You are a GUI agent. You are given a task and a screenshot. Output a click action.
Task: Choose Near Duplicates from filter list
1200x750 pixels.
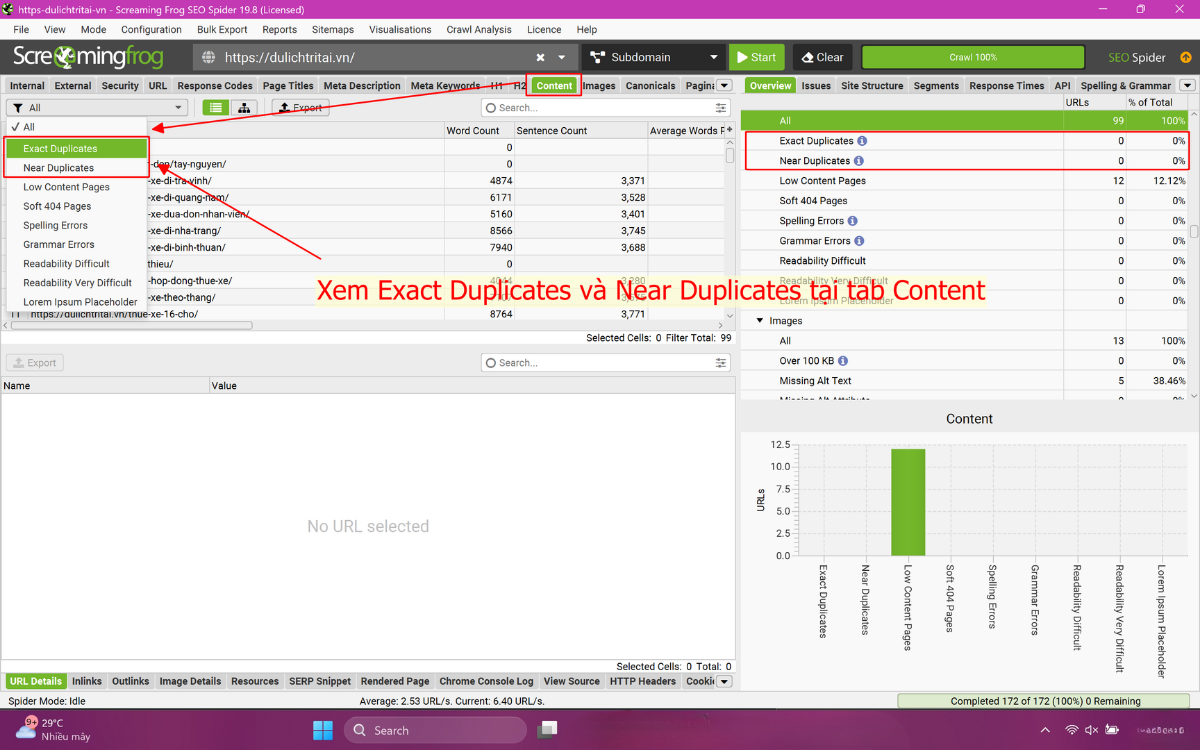[58, 168]
